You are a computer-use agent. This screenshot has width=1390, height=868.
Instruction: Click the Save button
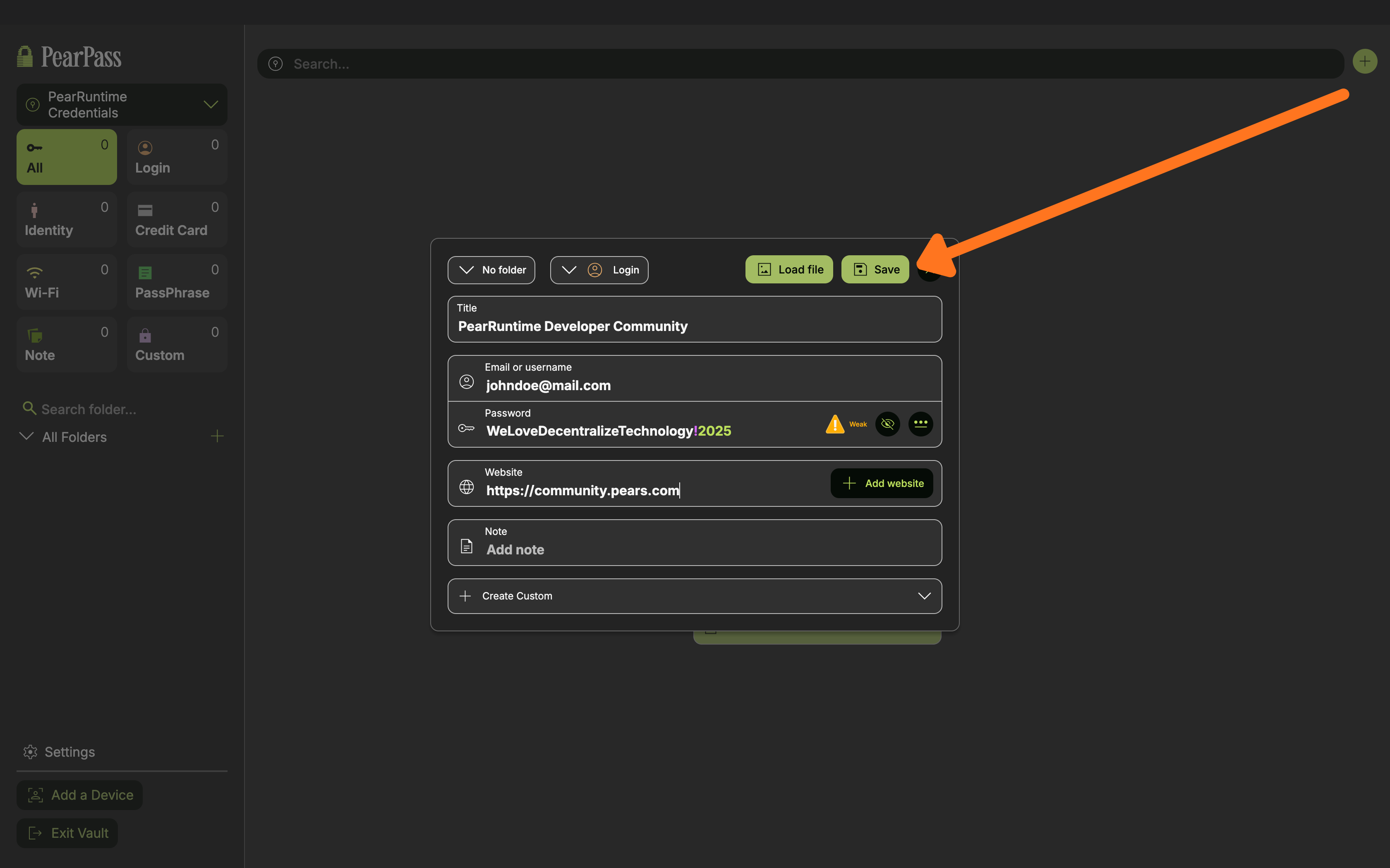875,269
